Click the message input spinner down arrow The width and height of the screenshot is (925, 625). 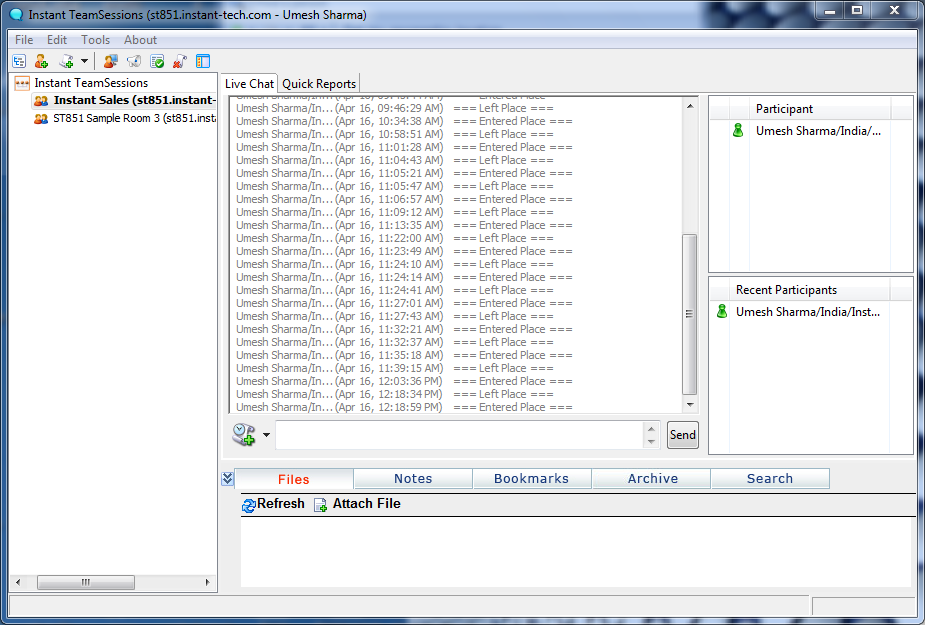(x=651, y=441)
